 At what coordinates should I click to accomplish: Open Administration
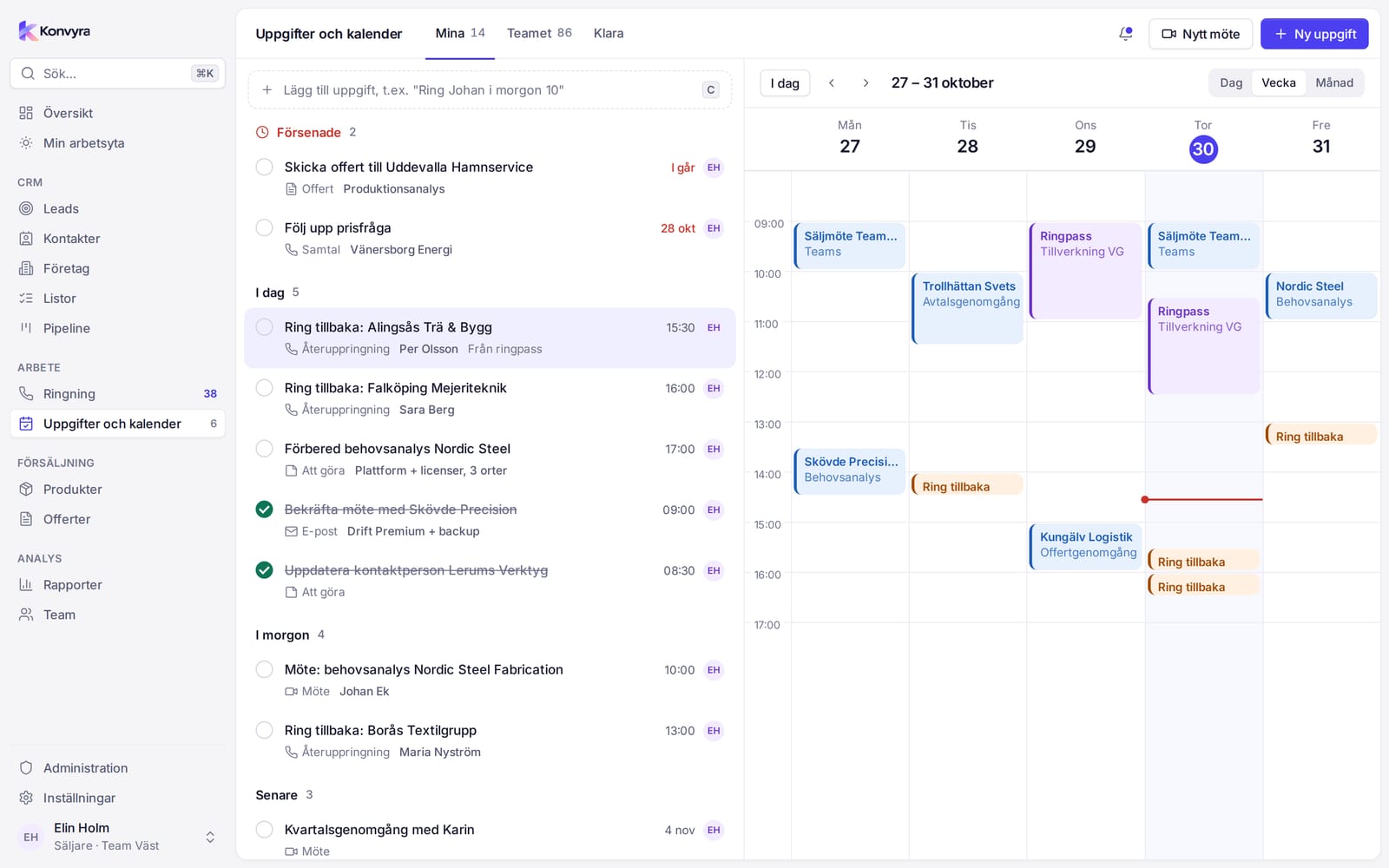[x=117, y=768]
